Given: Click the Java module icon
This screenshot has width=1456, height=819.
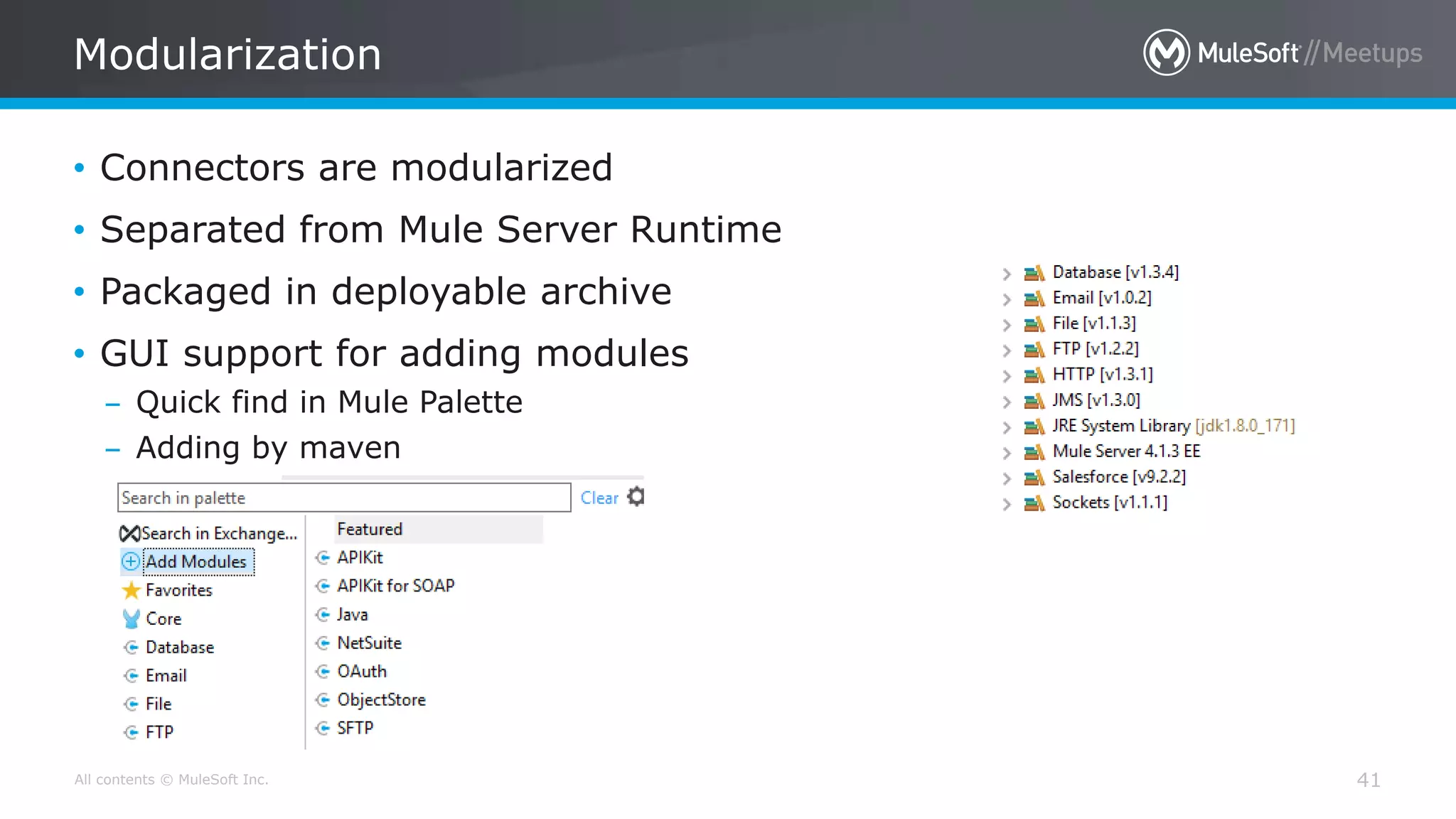Looking at the screenshot, I should click(323, 614).
